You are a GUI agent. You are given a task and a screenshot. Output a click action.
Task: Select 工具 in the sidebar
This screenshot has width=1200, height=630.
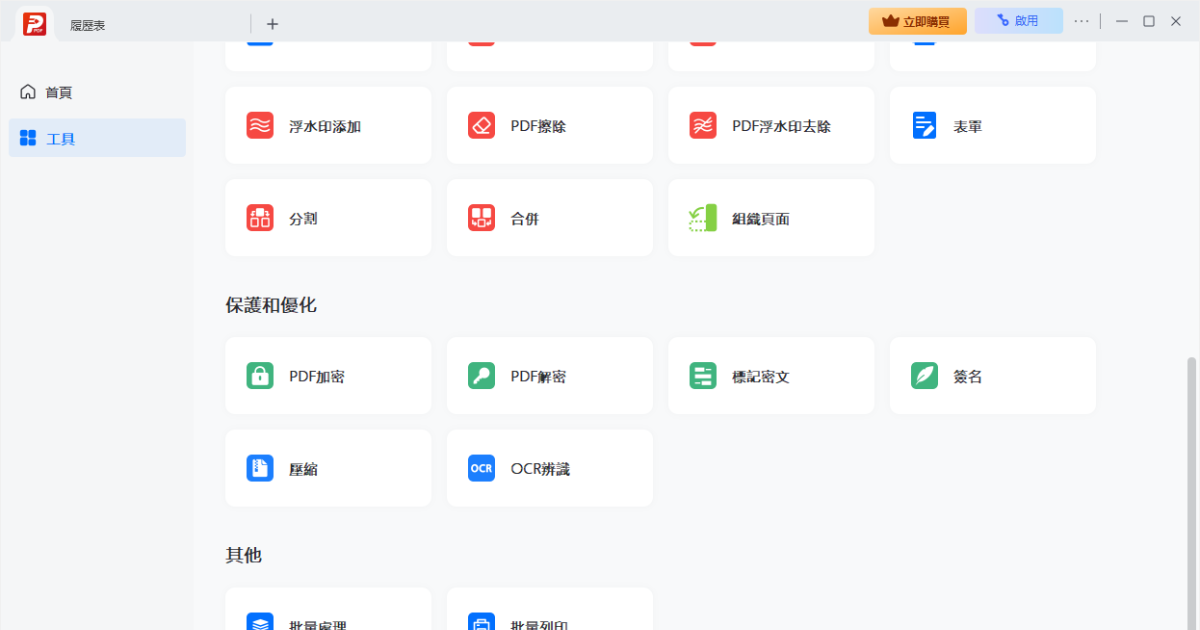(97, 138)
